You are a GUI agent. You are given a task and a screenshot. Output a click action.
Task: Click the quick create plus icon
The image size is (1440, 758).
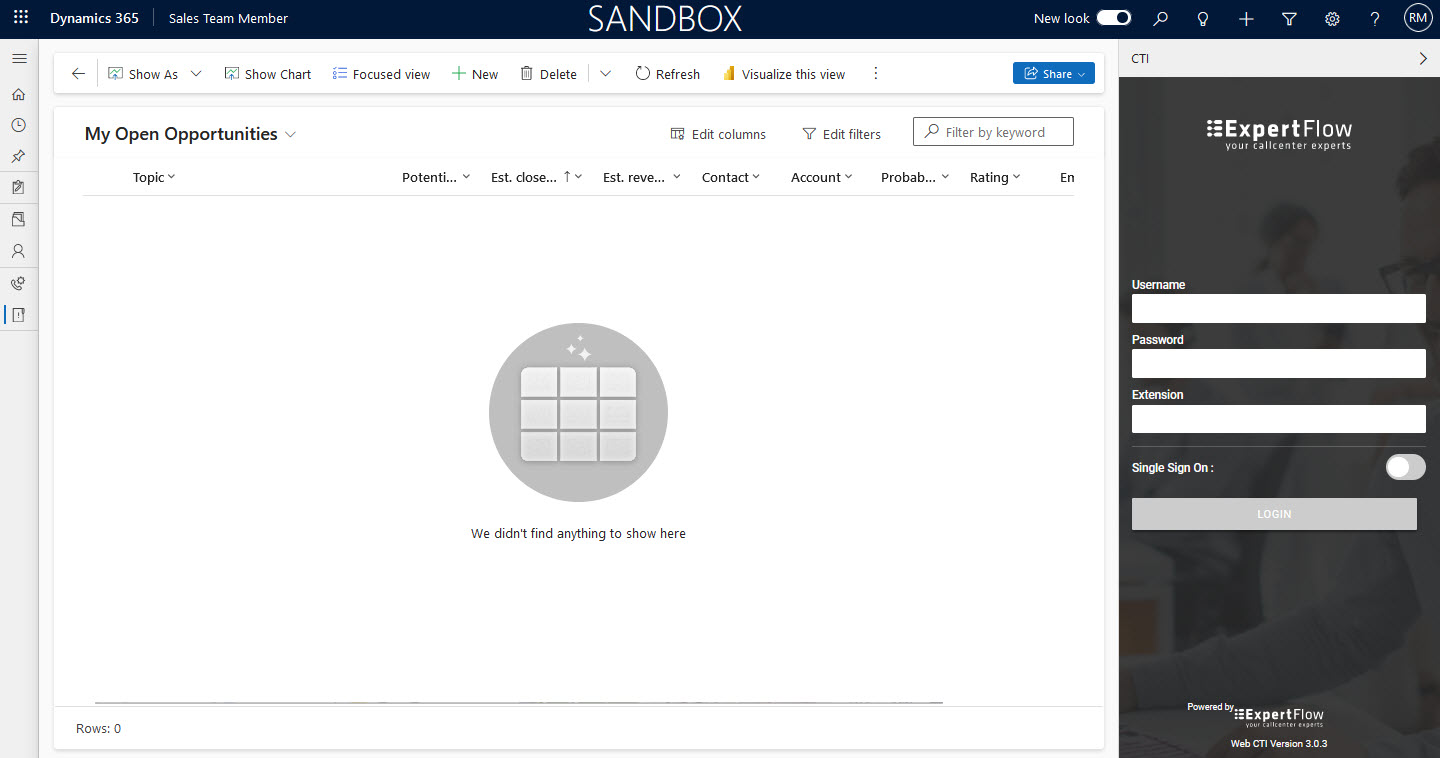pos(1246,19)
